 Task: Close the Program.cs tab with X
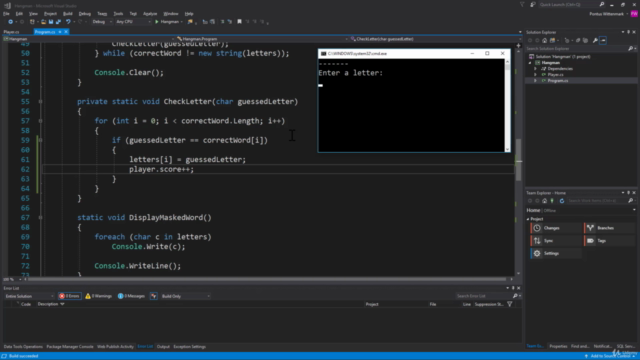(66, 32)
